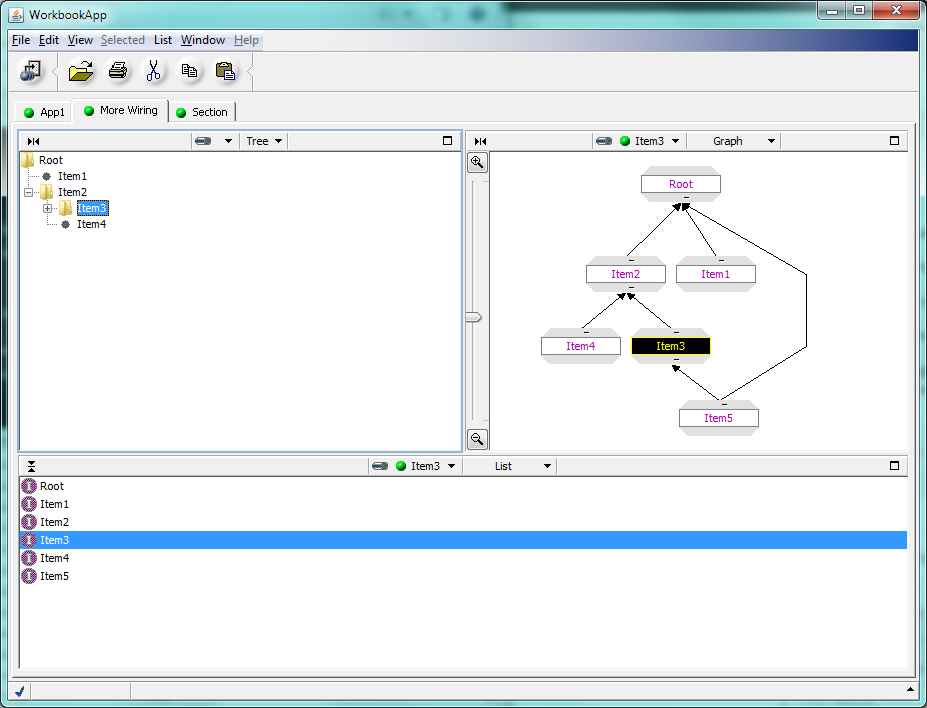The width and height of the screenshot is (927, 708).
Task: Switch to the Section tab
Action: 204,112
